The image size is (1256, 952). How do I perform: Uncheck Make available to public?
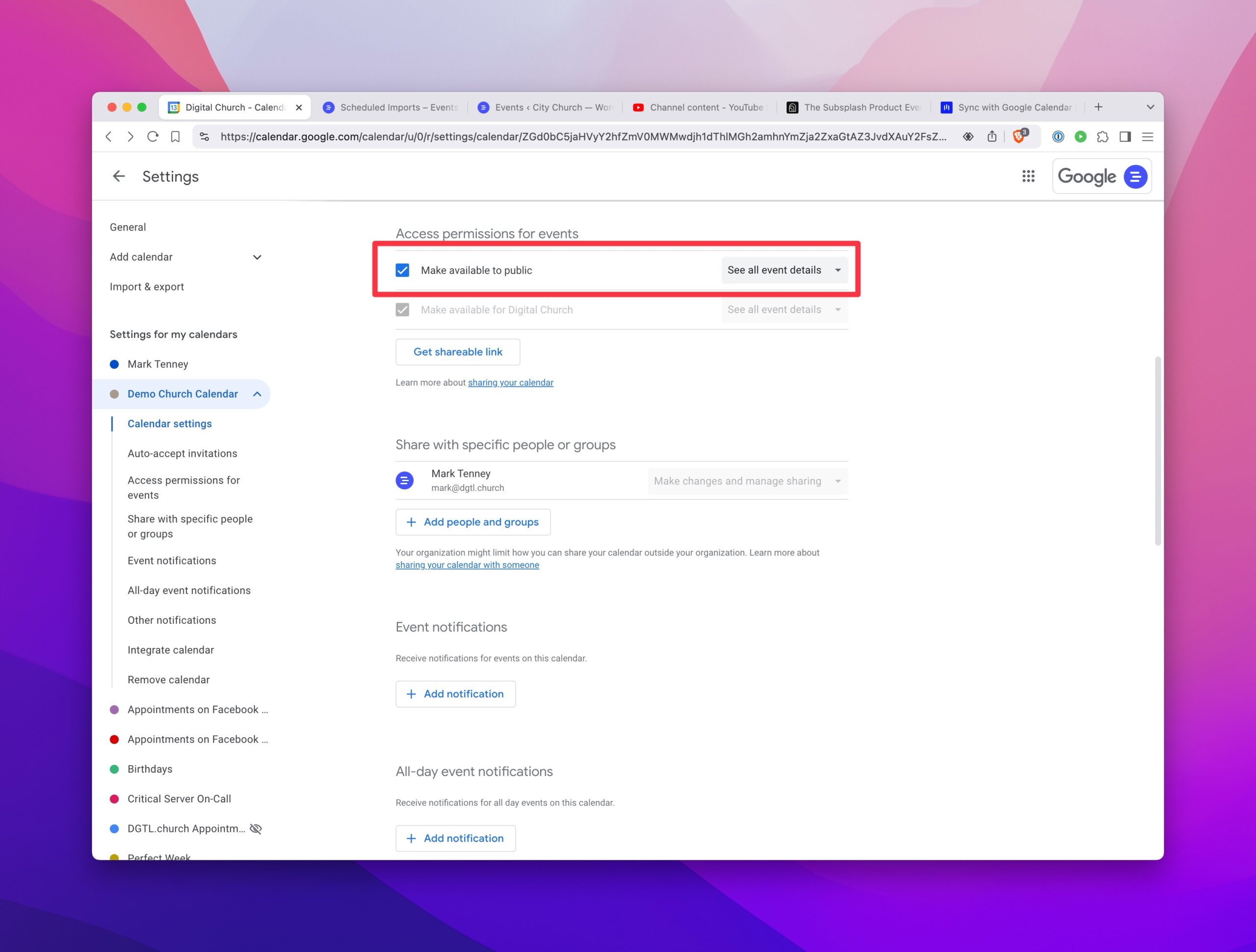coord(402,270)
